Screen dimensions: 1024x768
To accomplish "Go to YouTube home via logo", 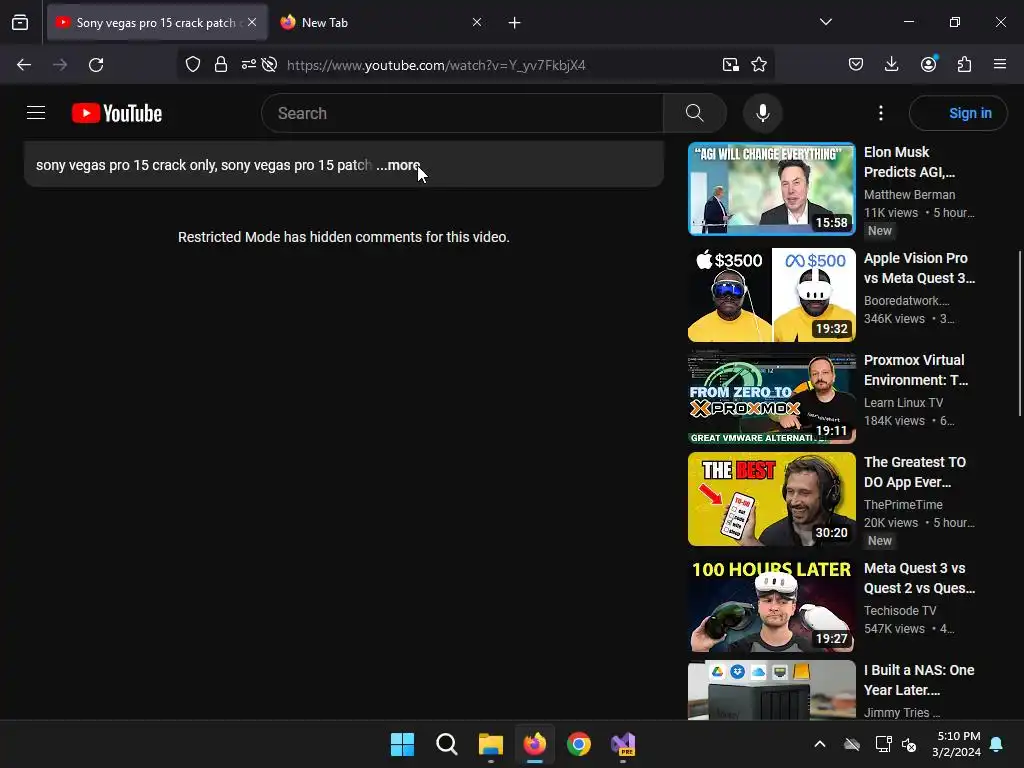I will click(x=117, y=113).
